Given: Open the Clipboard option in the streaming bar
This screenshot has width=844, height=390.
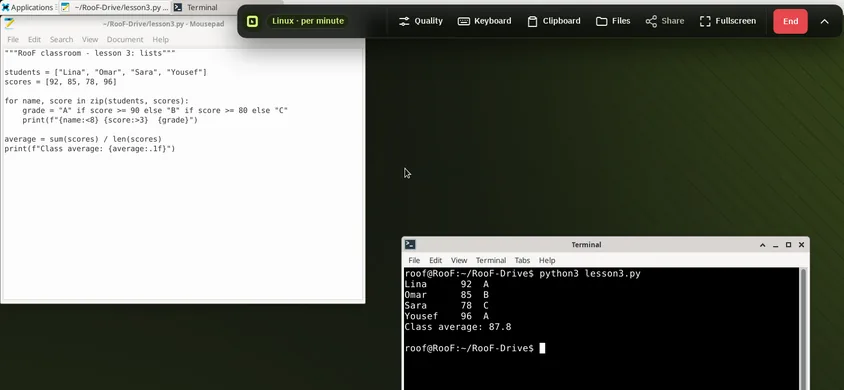Looking at the screenshot, I should 554,21.
